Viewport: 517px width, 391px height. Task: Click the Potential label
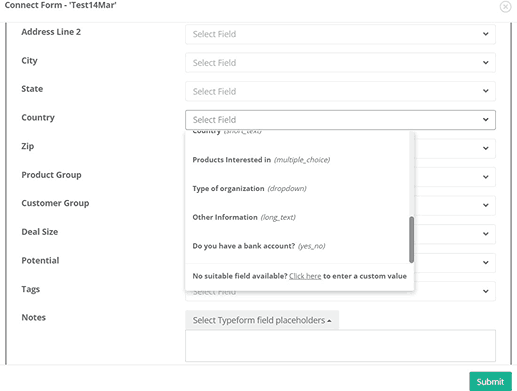pos(40,260)
